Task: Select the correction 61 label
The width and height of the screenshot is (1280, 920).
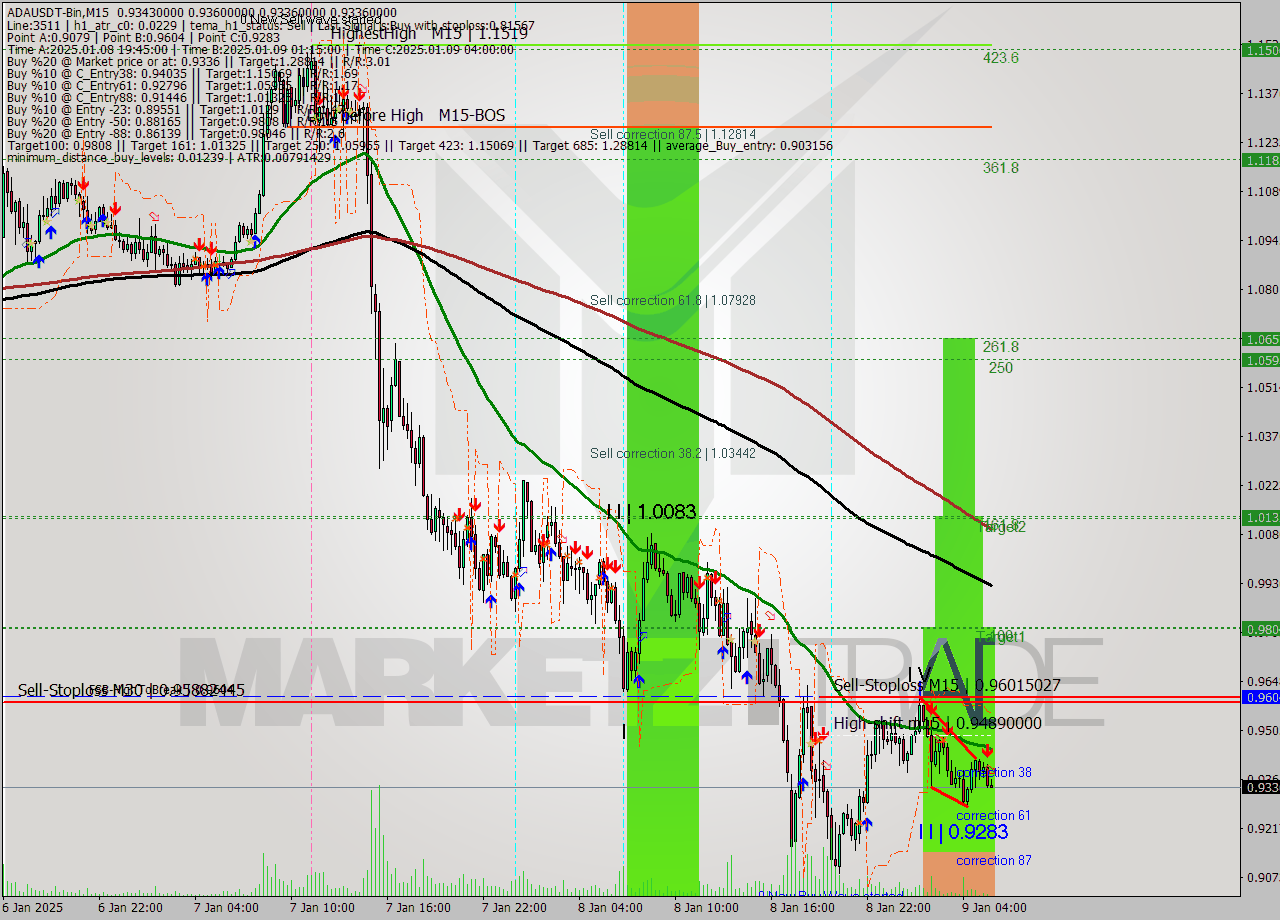Action: (994, 816)
